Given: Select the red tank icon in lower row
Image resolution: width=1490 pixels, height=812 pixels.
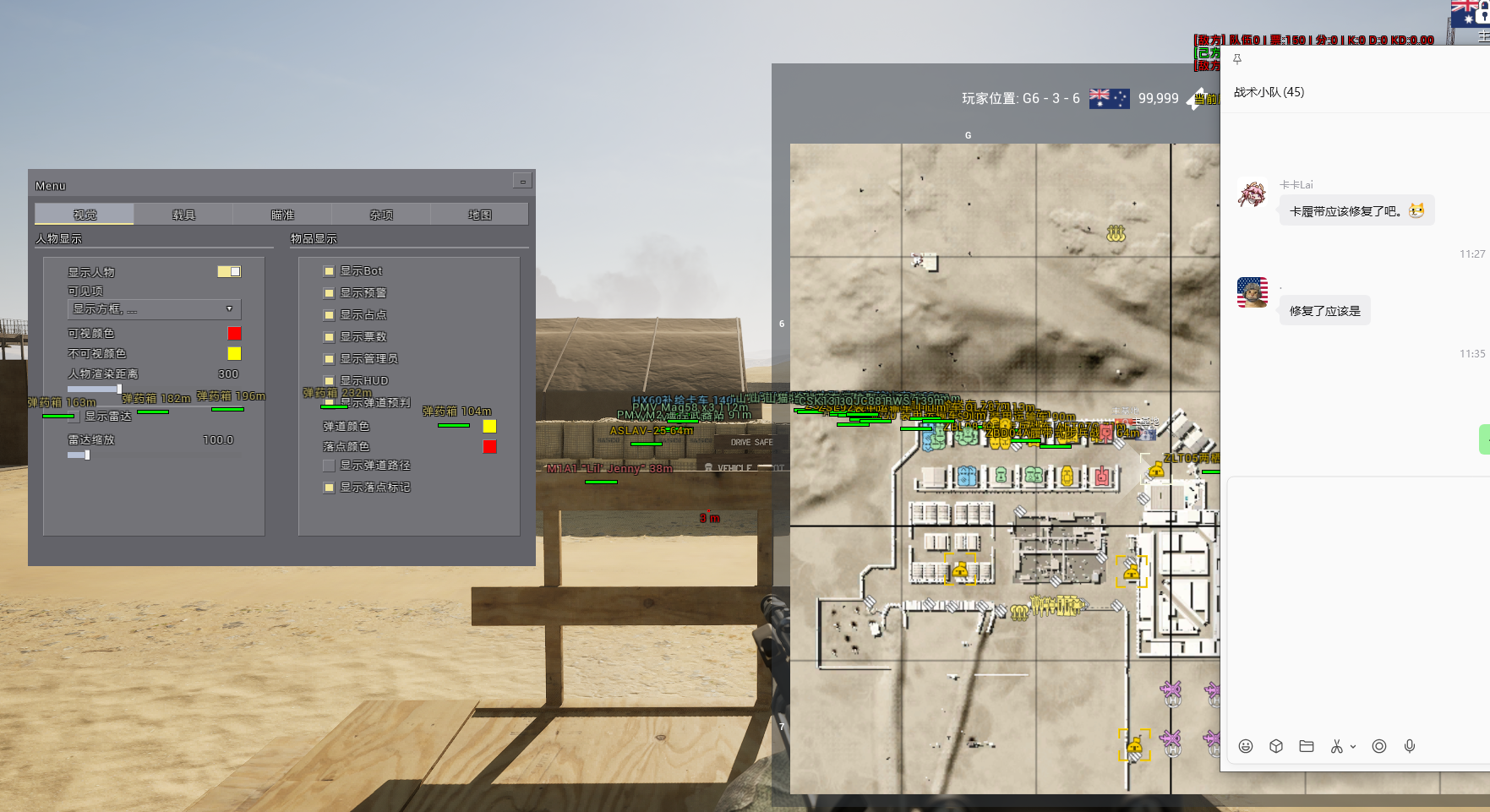Looking at the screenshot, I should click(1102, 477).
